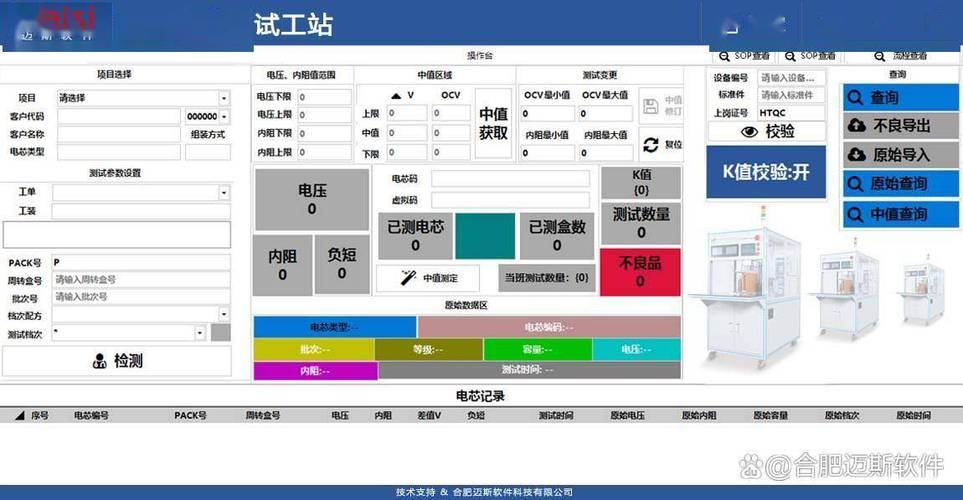Click the magenta 内阻 data block
This screenshot has height=500, width=963.
tap(316, 371)
